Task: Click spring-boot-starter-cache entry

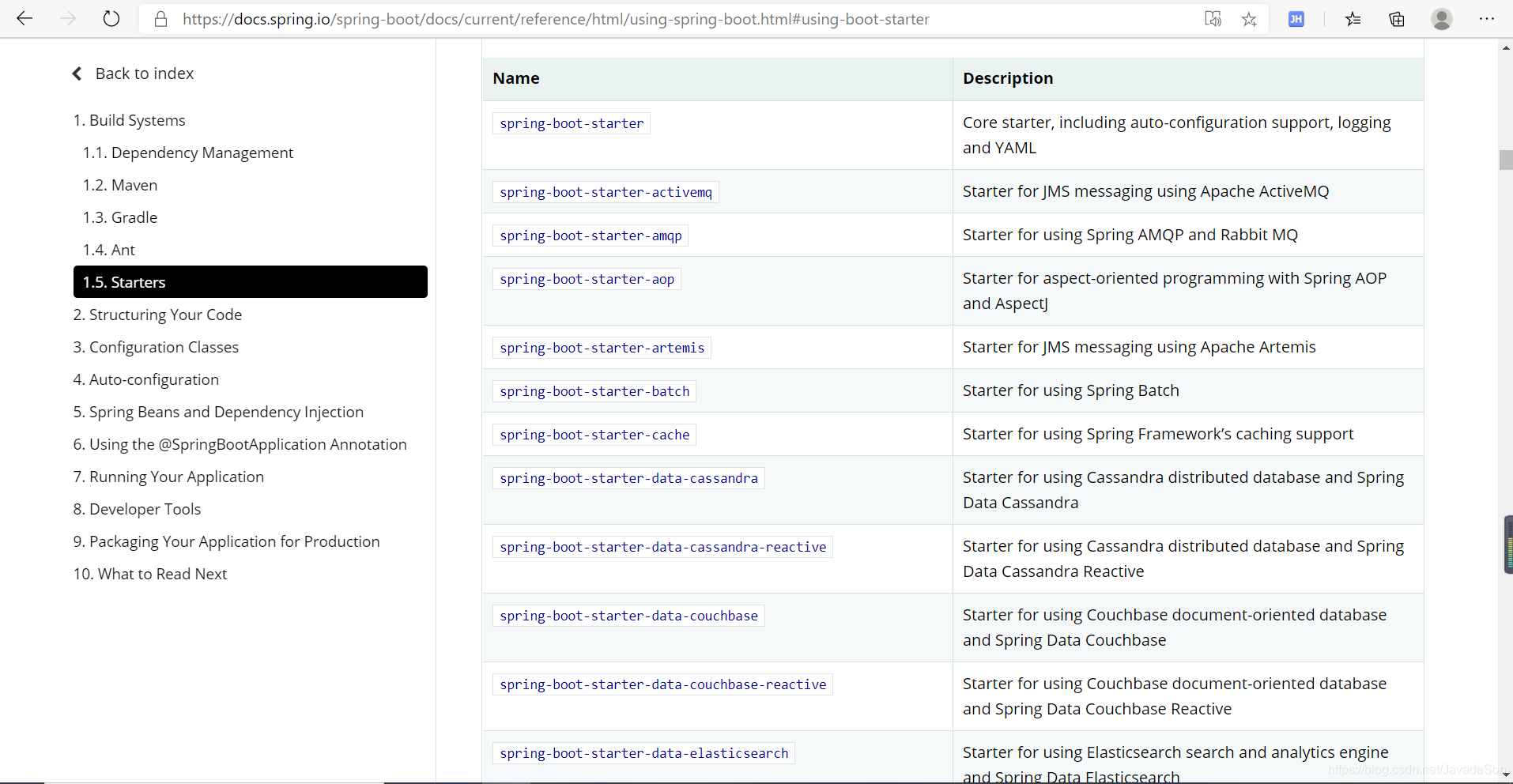Action: click(x=594, y=435)
